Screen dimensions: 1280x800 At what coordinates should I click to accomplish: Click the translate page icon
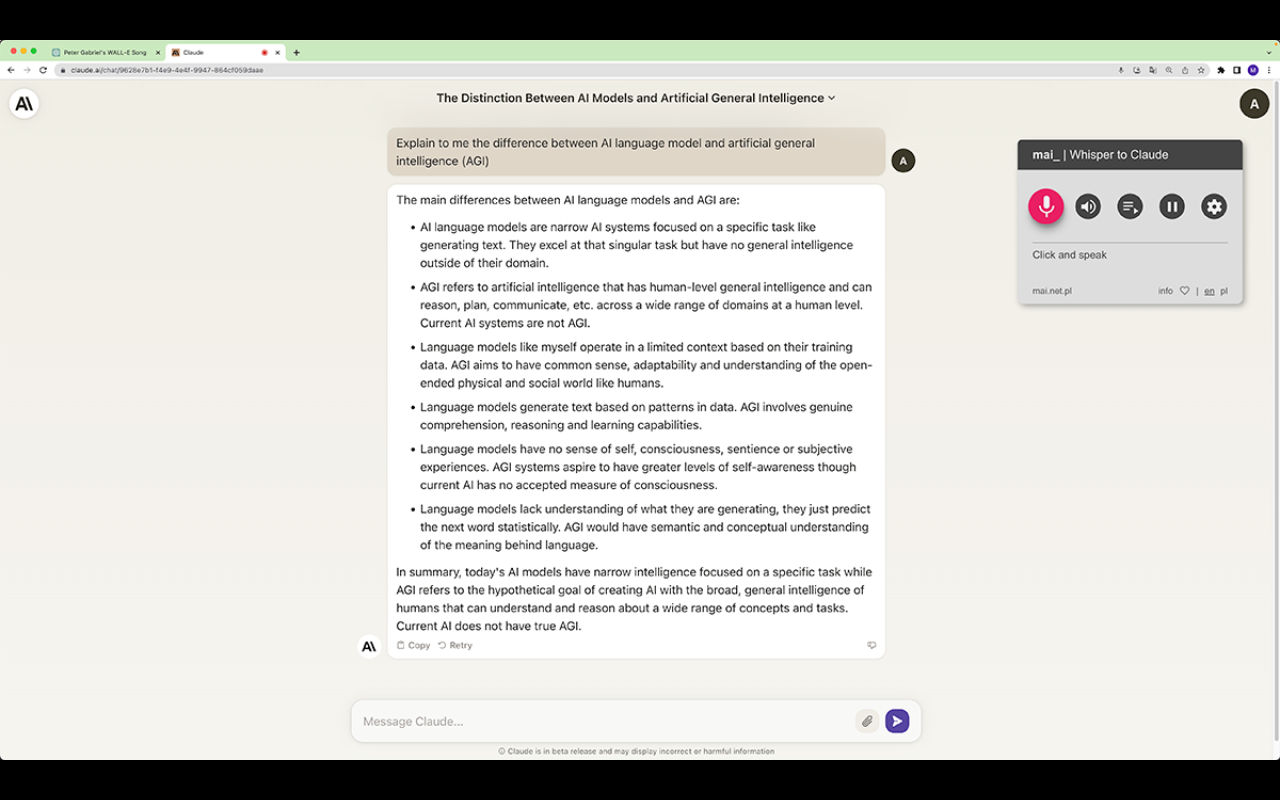tap(1153, 70)
